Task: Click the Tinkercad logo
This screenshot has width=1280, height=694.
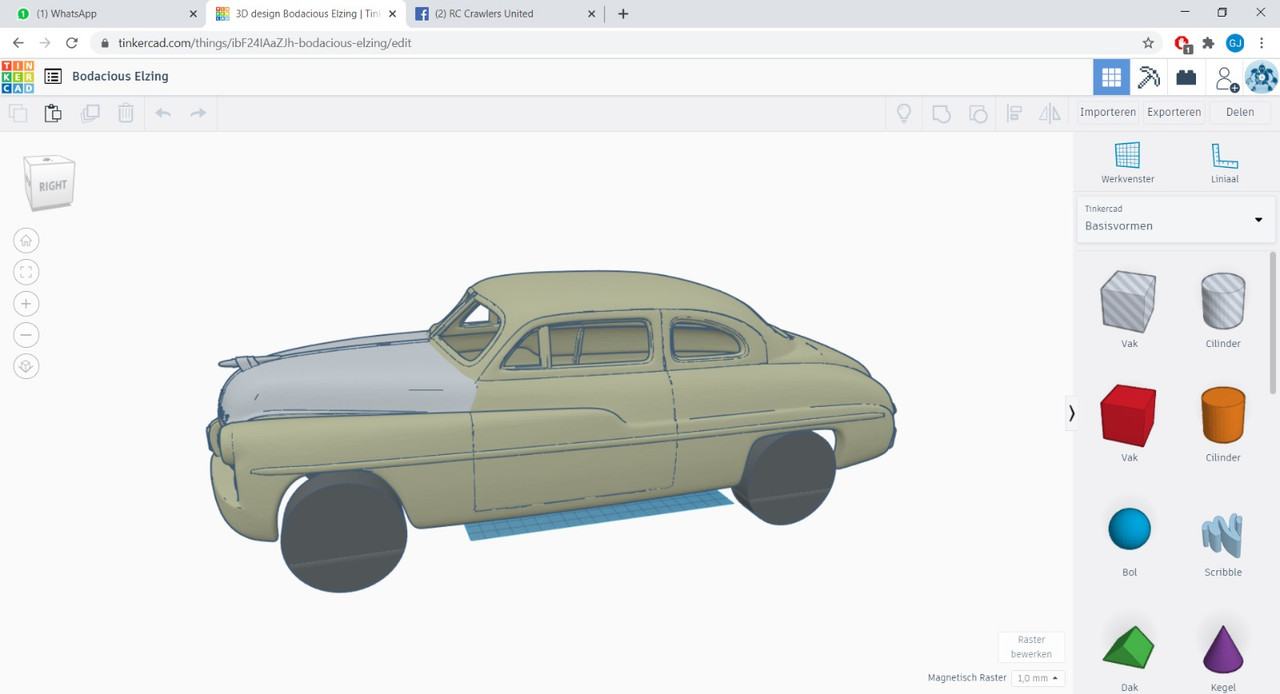Action: coord(18,77)
